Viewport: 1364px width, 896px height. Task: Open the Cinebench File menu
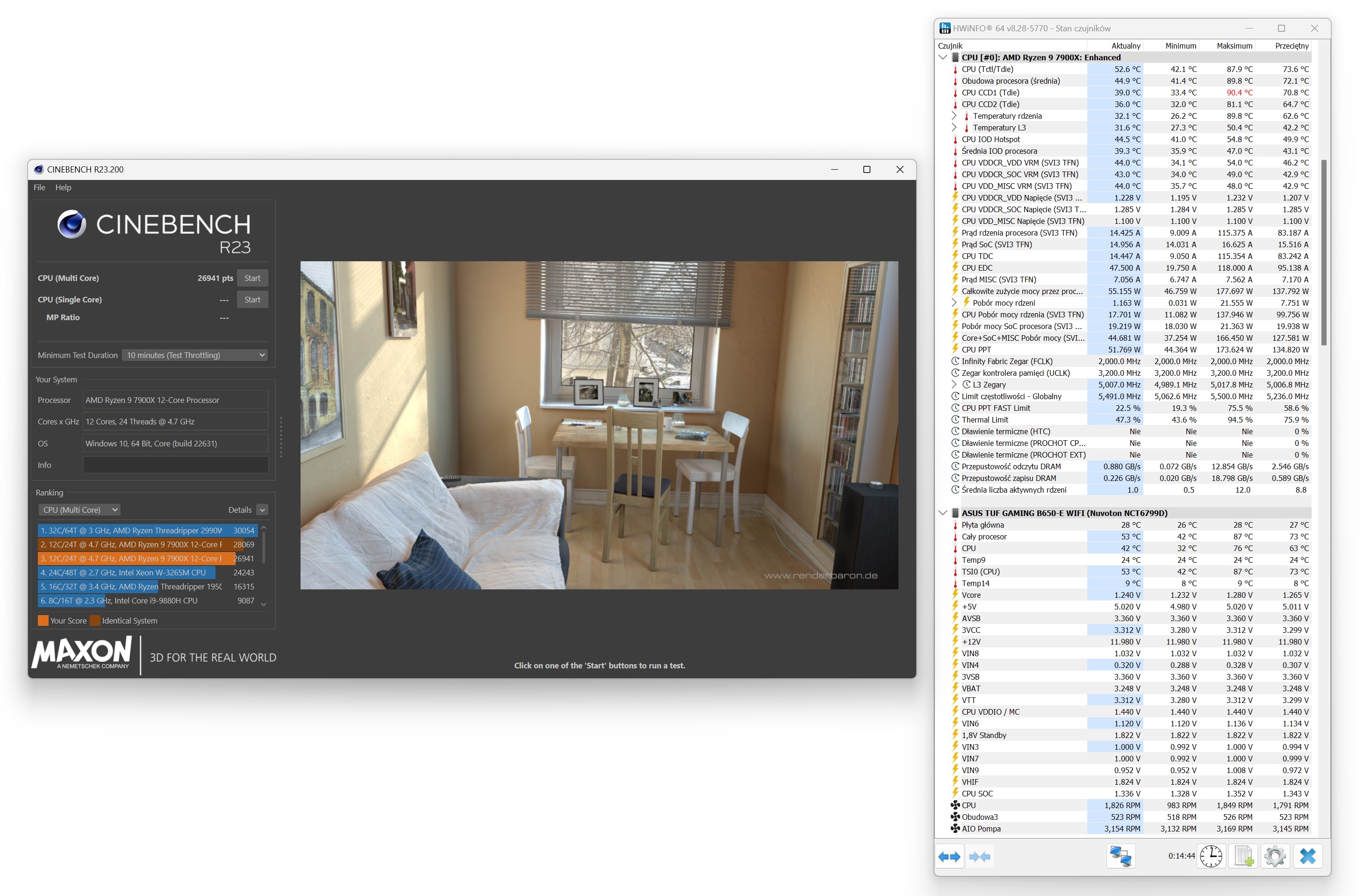pos(39,187)
